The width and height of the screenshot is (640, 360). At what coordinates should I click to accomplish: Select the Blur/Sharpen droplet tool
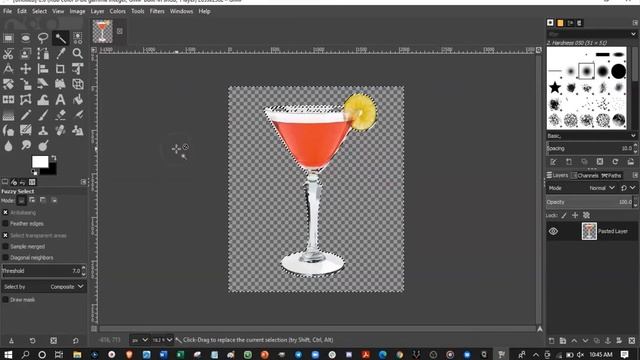tap(8, 146)
